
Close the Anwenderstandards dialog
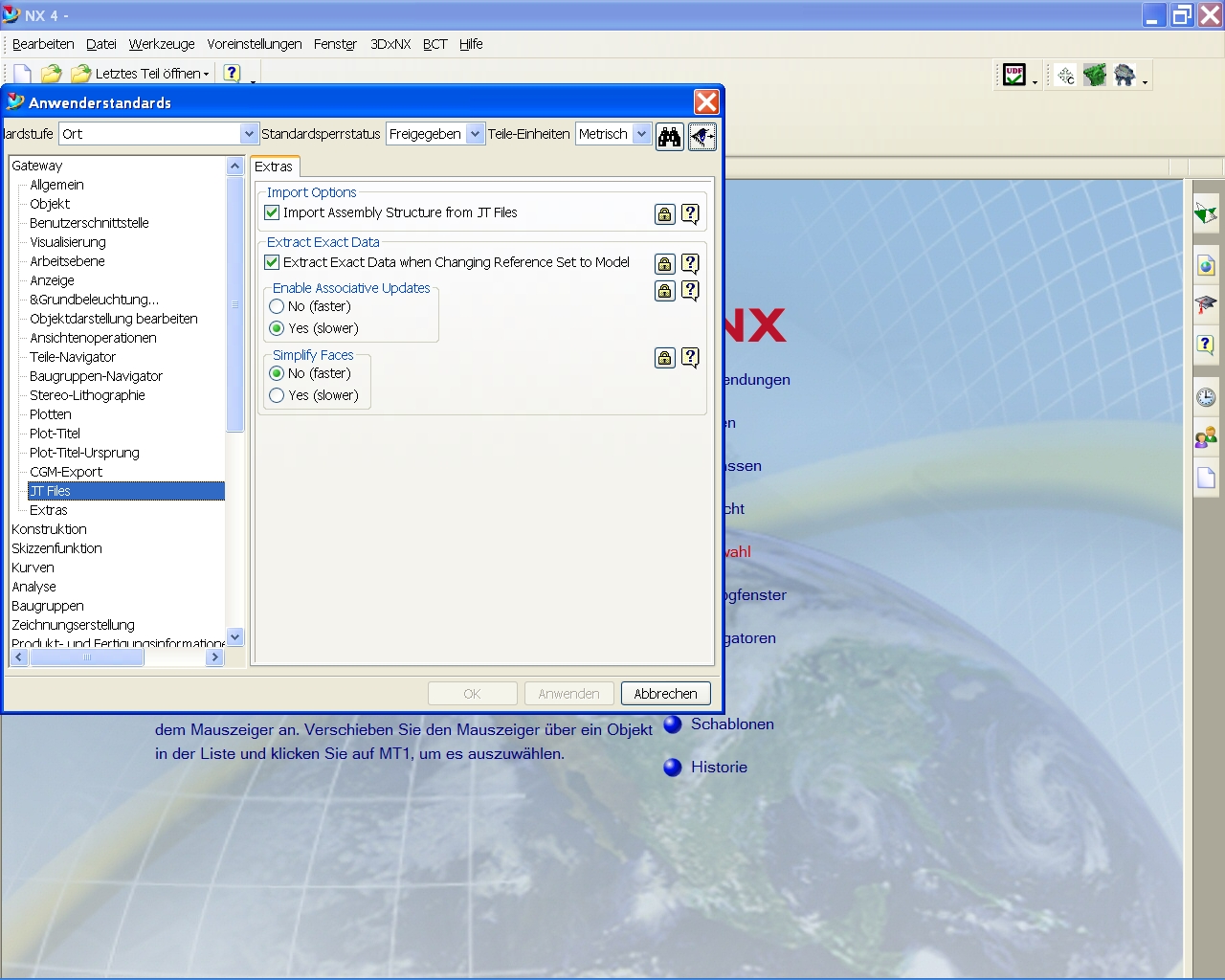pyautogui.click(x=706, y=102)
